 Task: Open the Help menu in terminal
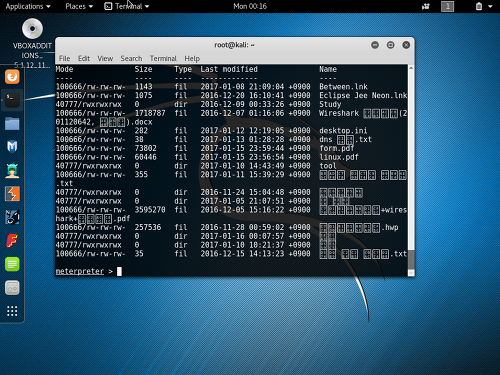(192, 58)
